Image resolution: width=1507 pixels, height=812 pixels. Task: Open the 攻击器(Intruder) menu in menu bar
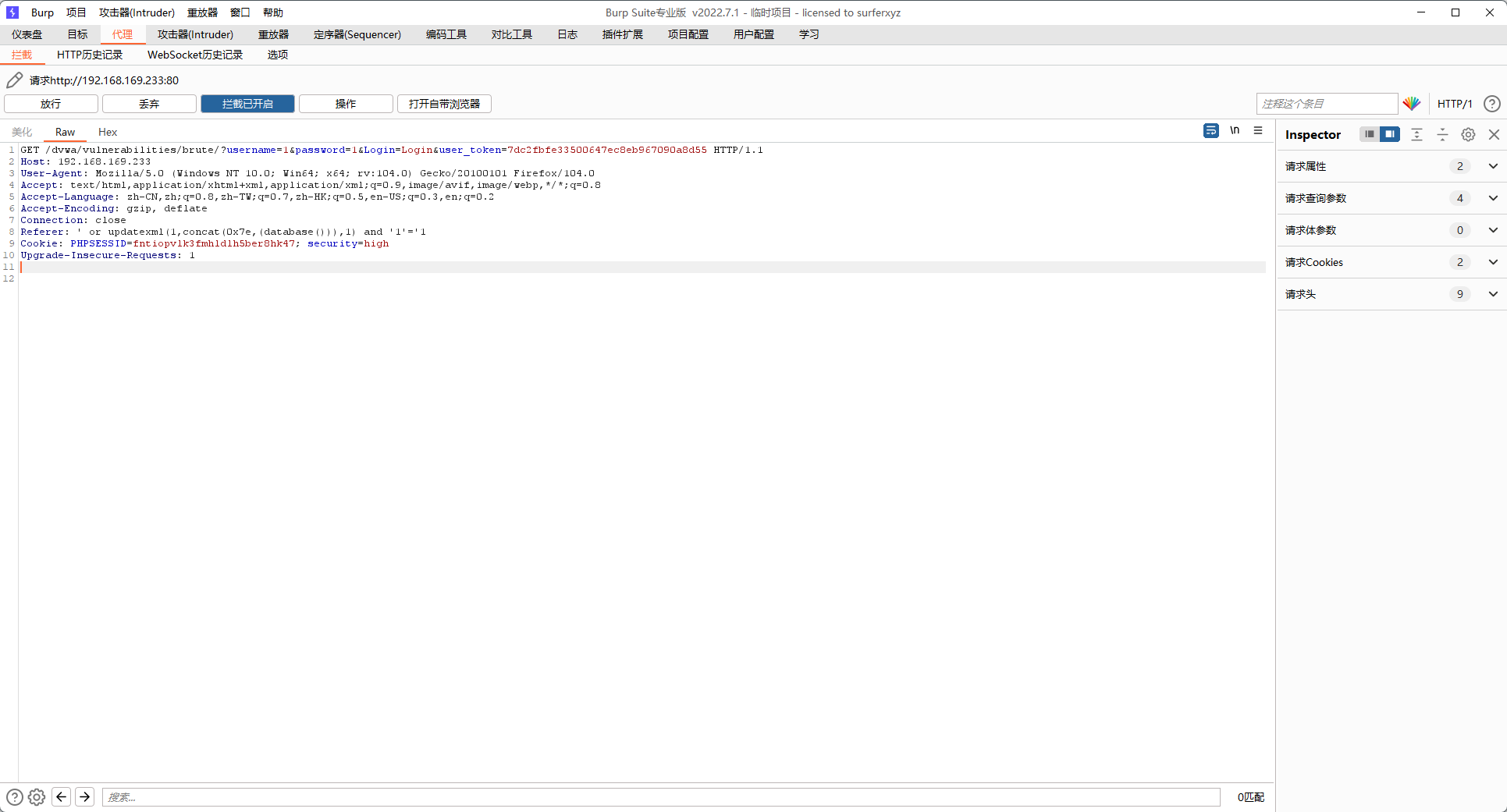pyautogui.click(x=137, y=12)
